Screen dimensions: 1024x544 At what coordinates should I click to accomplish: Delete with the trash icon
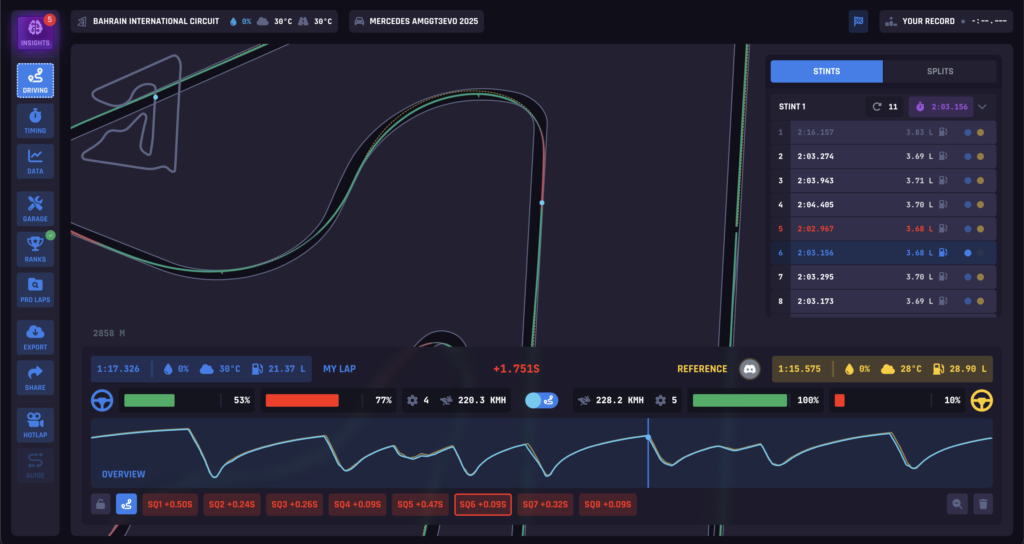(983, 505)
